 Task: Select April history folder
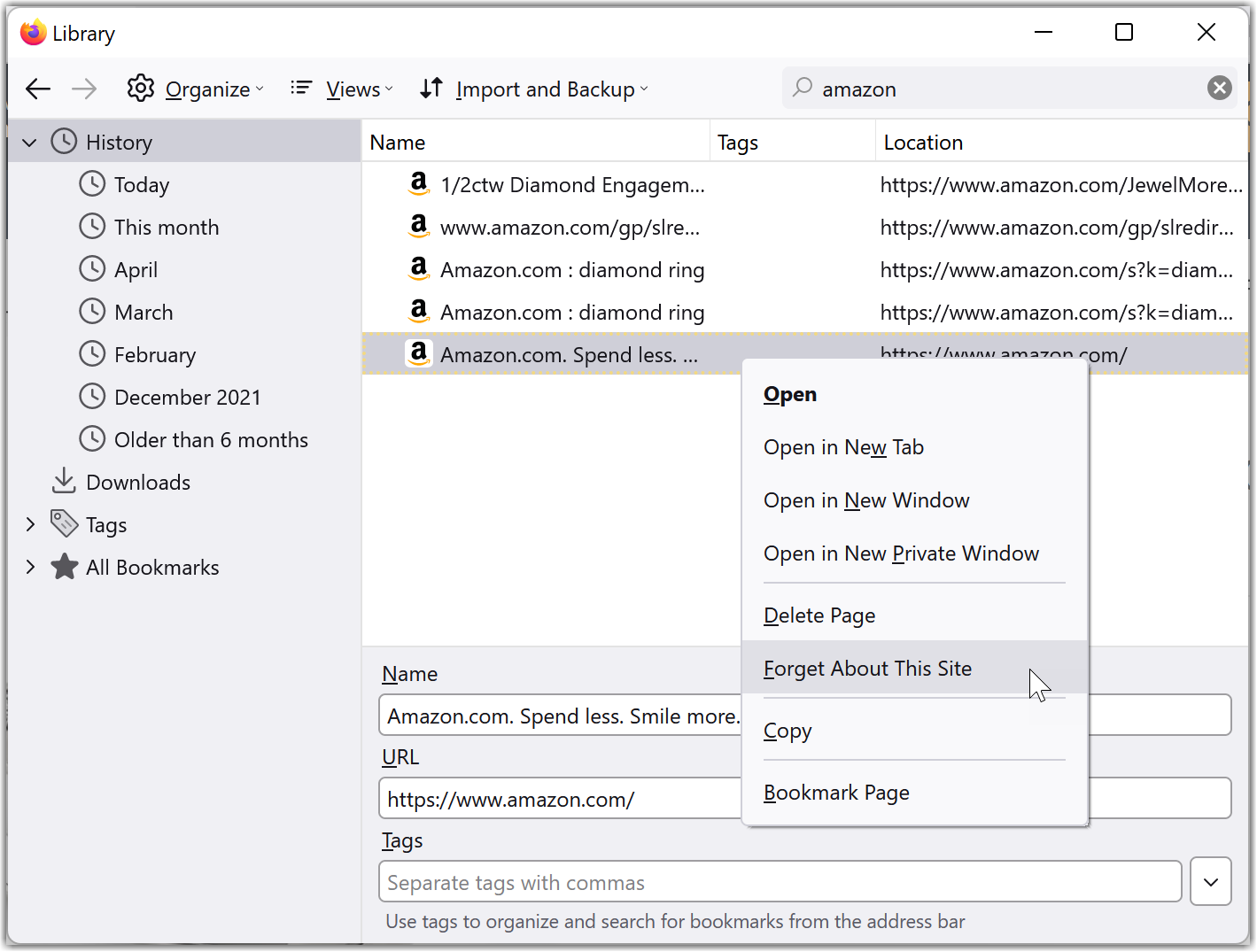click(136, 269)
